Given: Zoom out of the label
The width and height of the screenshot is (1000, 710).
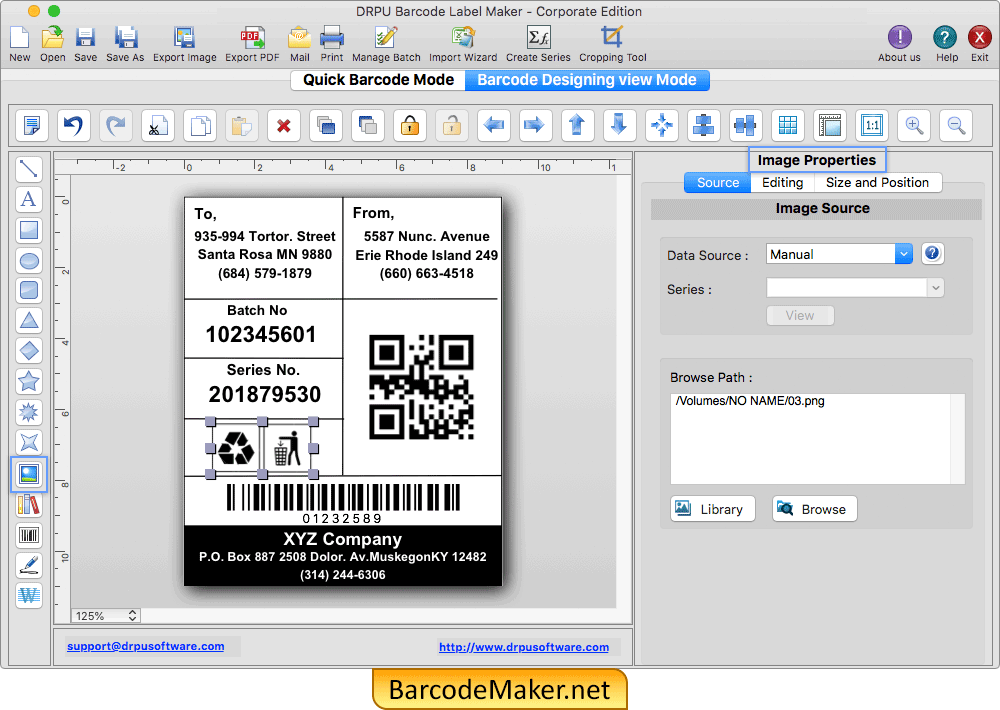Looking at the screenshot, I should [956, 125].
